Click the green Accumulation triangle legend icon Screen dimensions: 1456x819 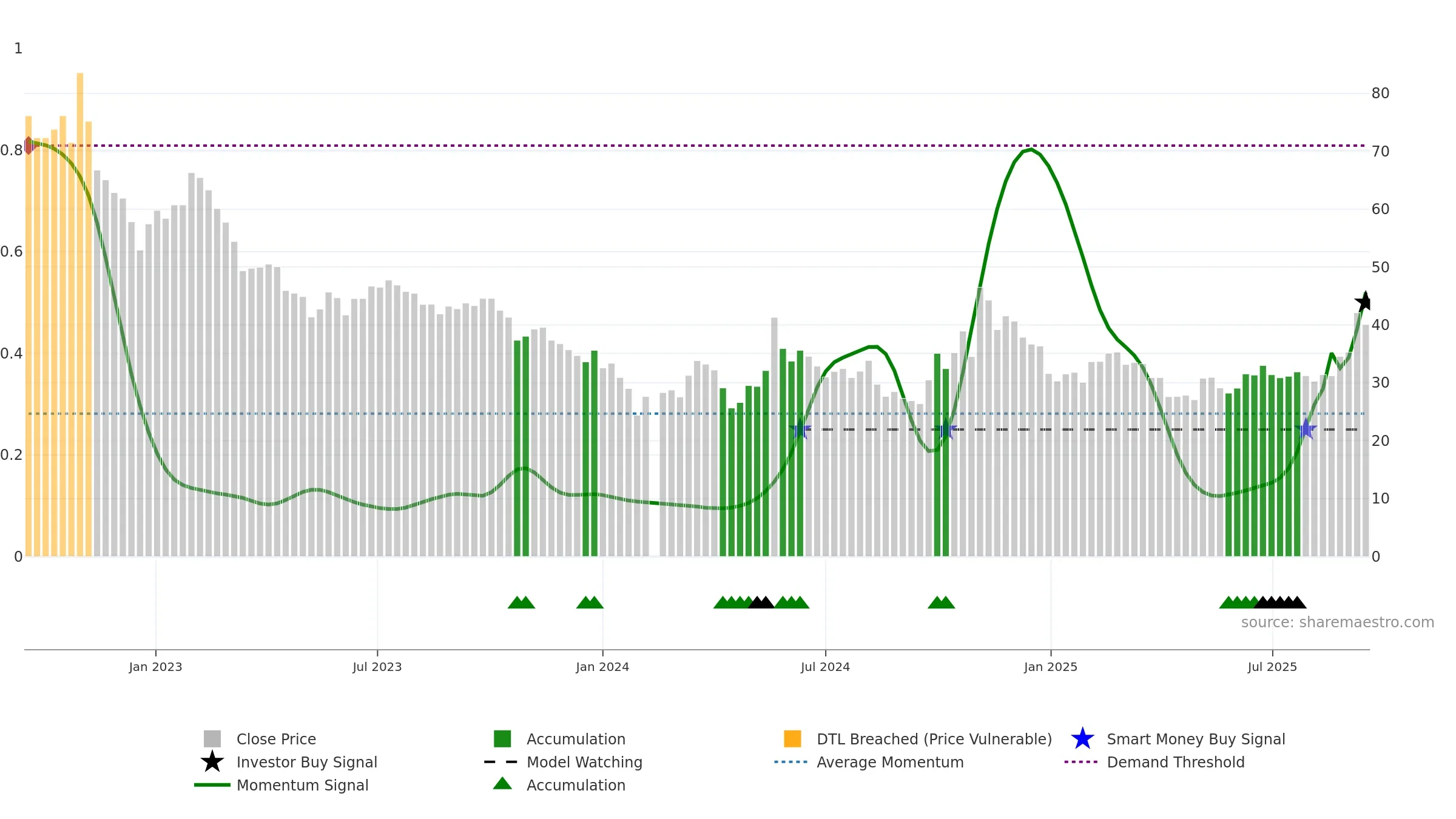pos(502,784)
